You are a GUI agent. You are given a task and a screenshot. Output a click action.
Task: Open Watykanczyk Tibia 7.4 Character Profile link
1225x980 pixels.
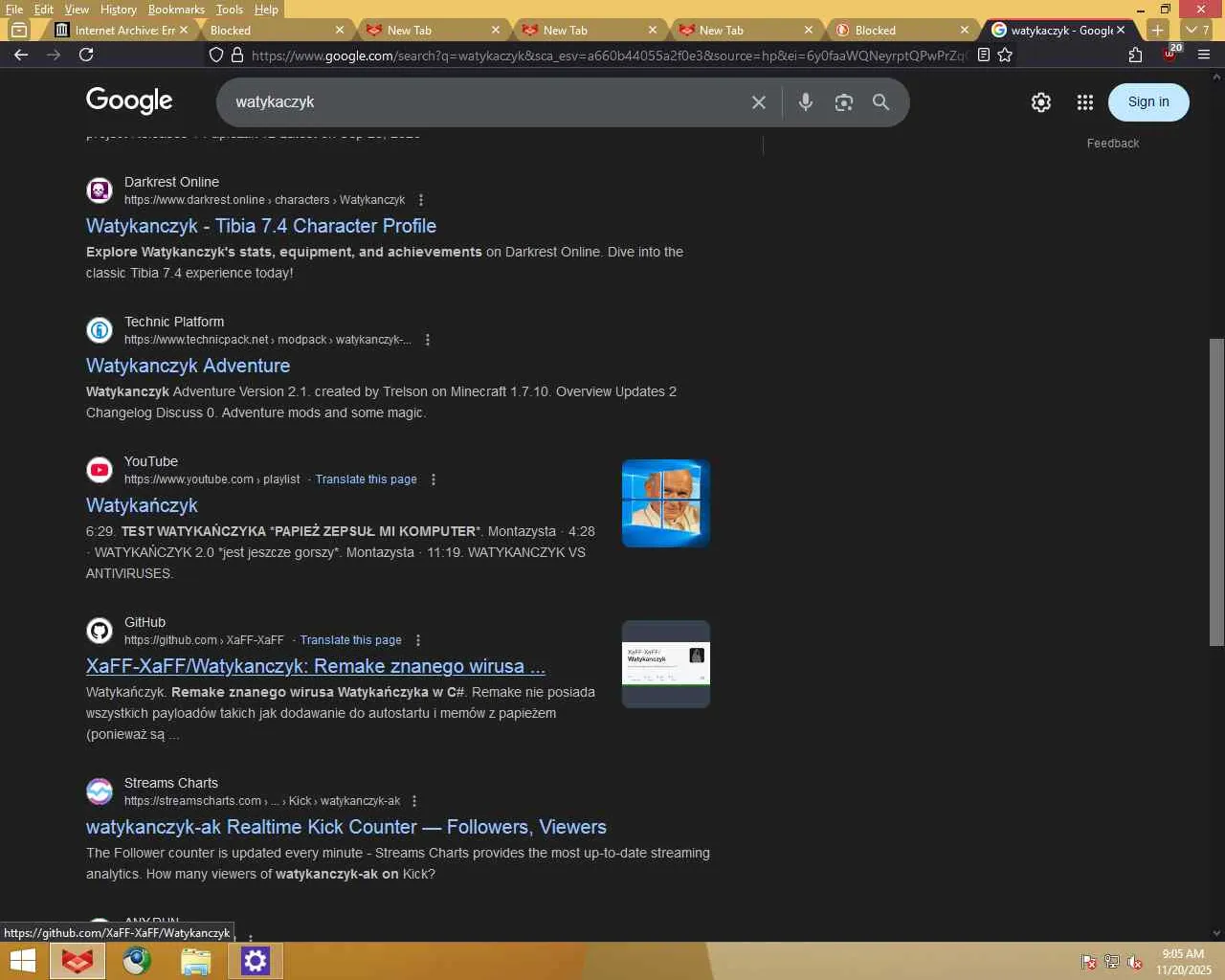pyautogui.click(x=261, y=226)
